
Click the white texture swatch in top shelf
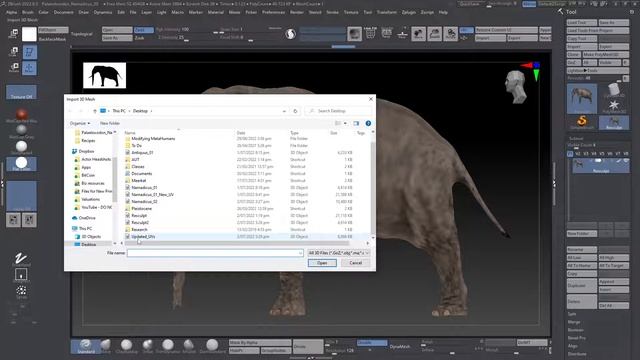[x=29, y=34]
